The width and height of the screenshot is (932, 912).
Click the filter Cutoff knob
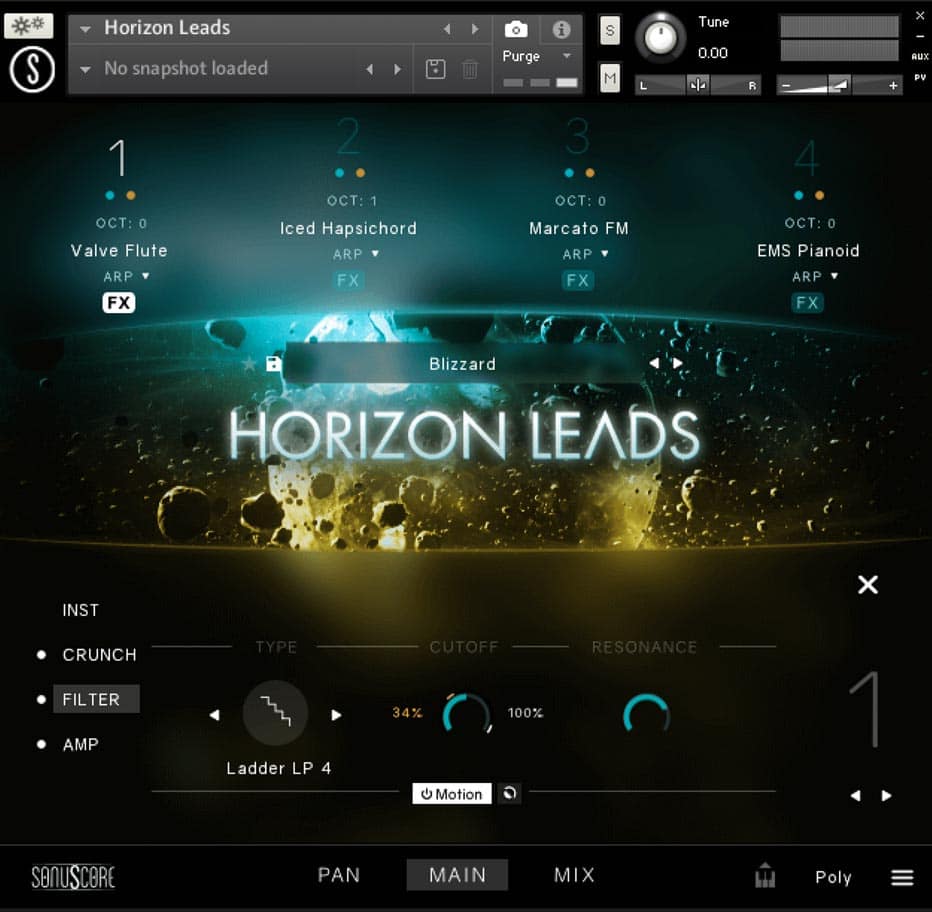(466, 714)
